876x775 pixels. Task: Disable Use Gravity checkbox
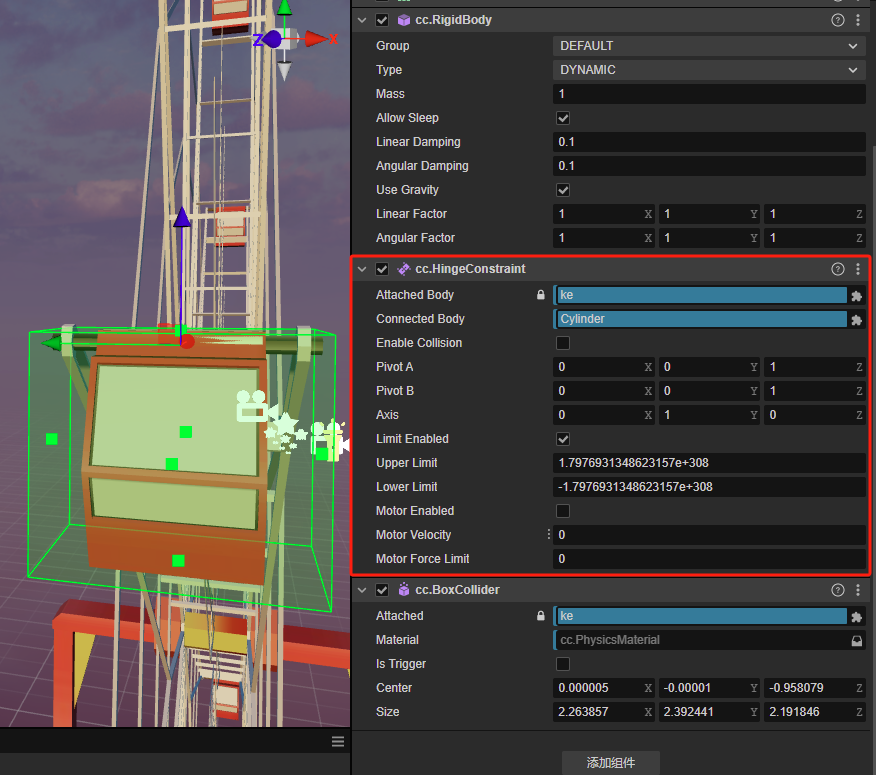coord(563,190)
